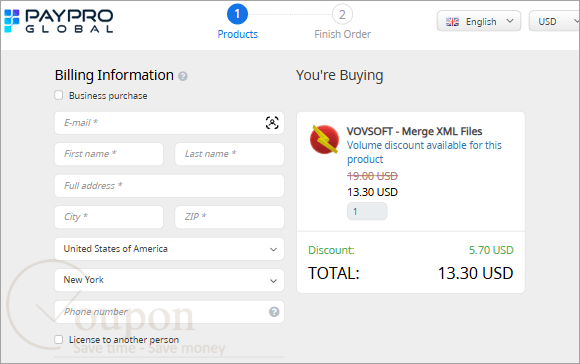The width and height of the screenshot is (580, 364).
Task: Click the TOTAL: label
Action: 334,274
